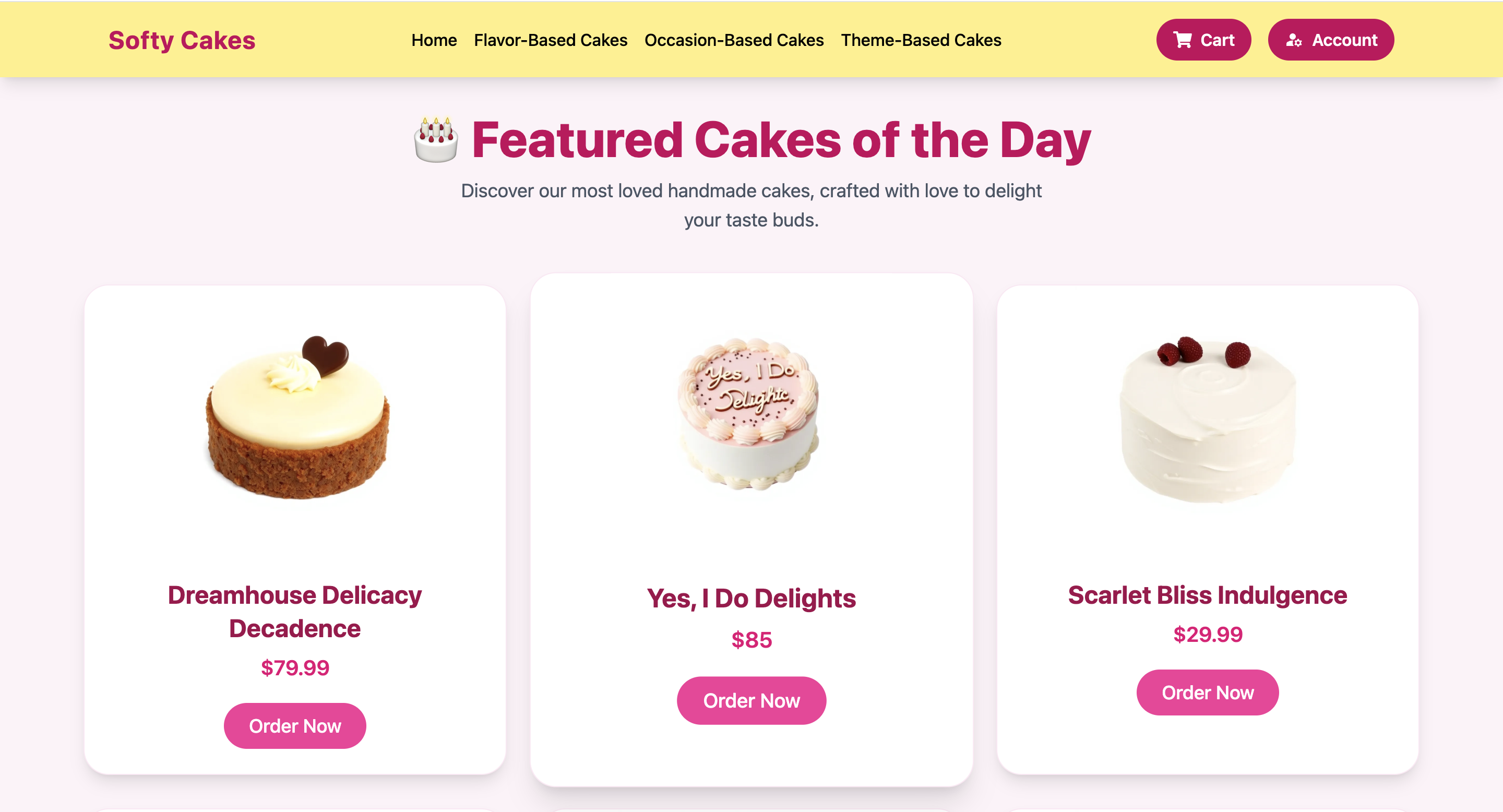Click the $29.99 price under Scarlet Bliss Indulgence
Image resolution: width=1503 pixels, height=812 pixels.
(x=1207, y=634)
